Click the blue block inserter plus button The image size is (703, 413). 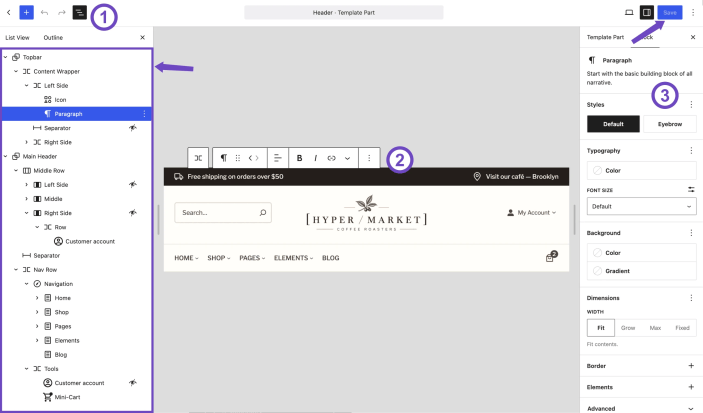click(x=26, y=13)
